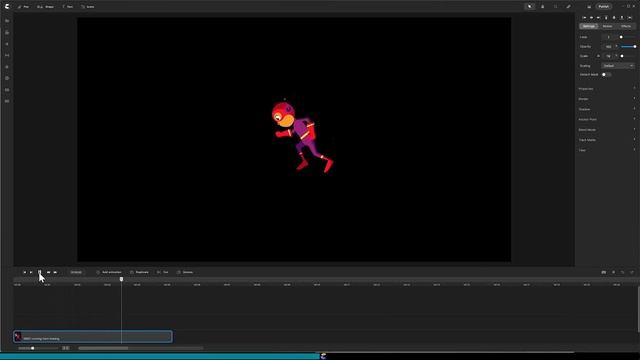Click the Opacity value input field
The height and width of the screenshot is (360, 640).
coord(608,47)
